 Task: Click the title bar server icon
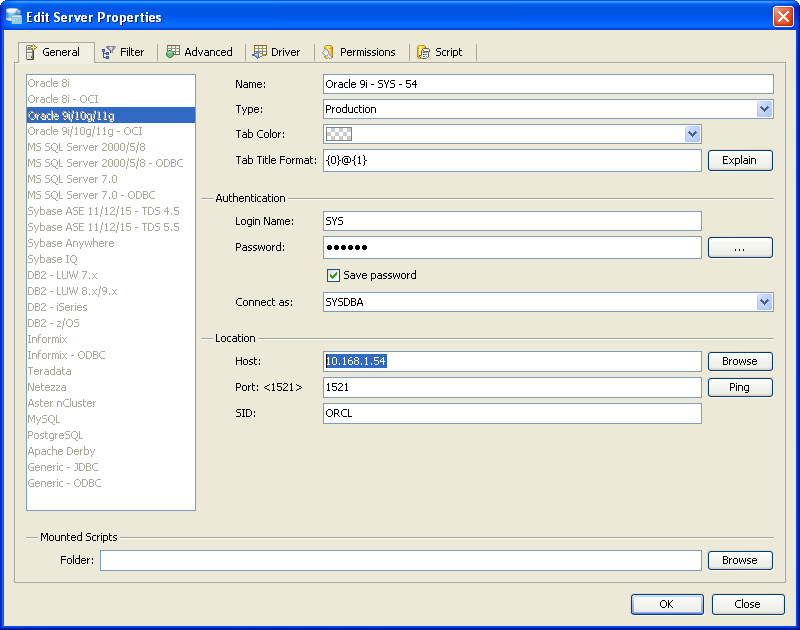click(14, 16)
